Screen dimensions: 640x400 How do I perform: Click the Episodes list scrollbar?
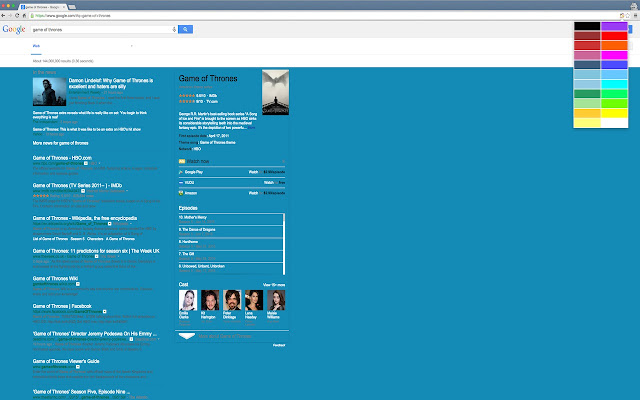pos(284,244)
